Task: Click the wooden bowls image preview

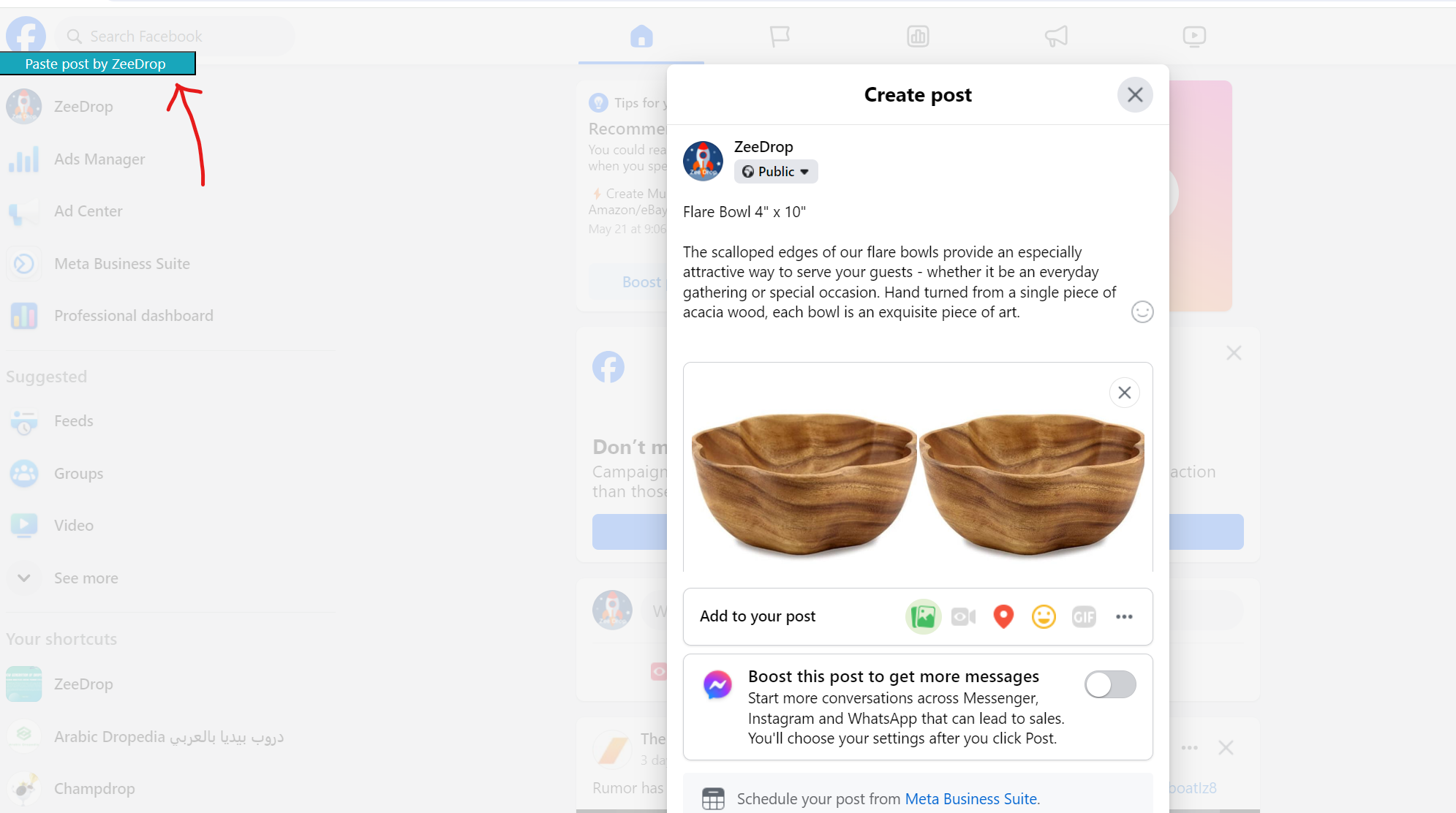Action: 918,484
